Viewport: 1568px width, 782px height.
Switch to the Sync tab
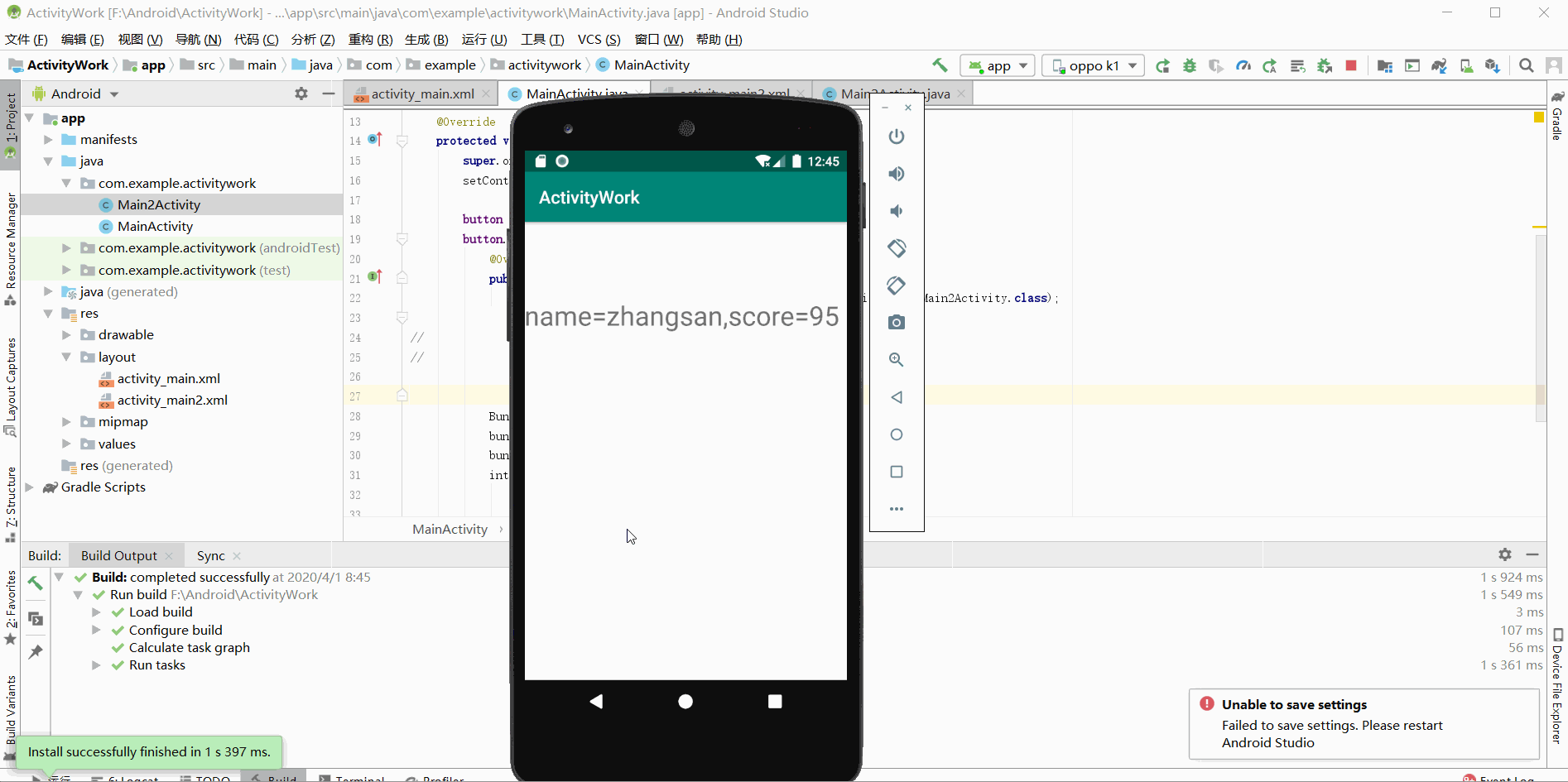click(210, 556)
